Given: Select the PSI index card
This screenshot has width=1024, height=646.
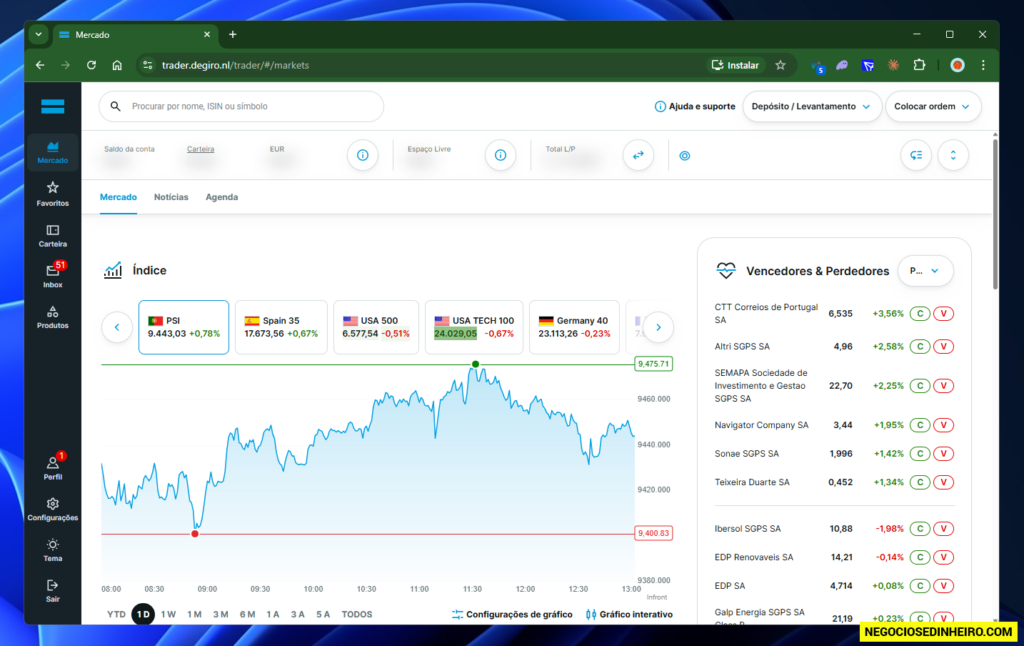Looking at the screenshot, I should click(184, 327).
